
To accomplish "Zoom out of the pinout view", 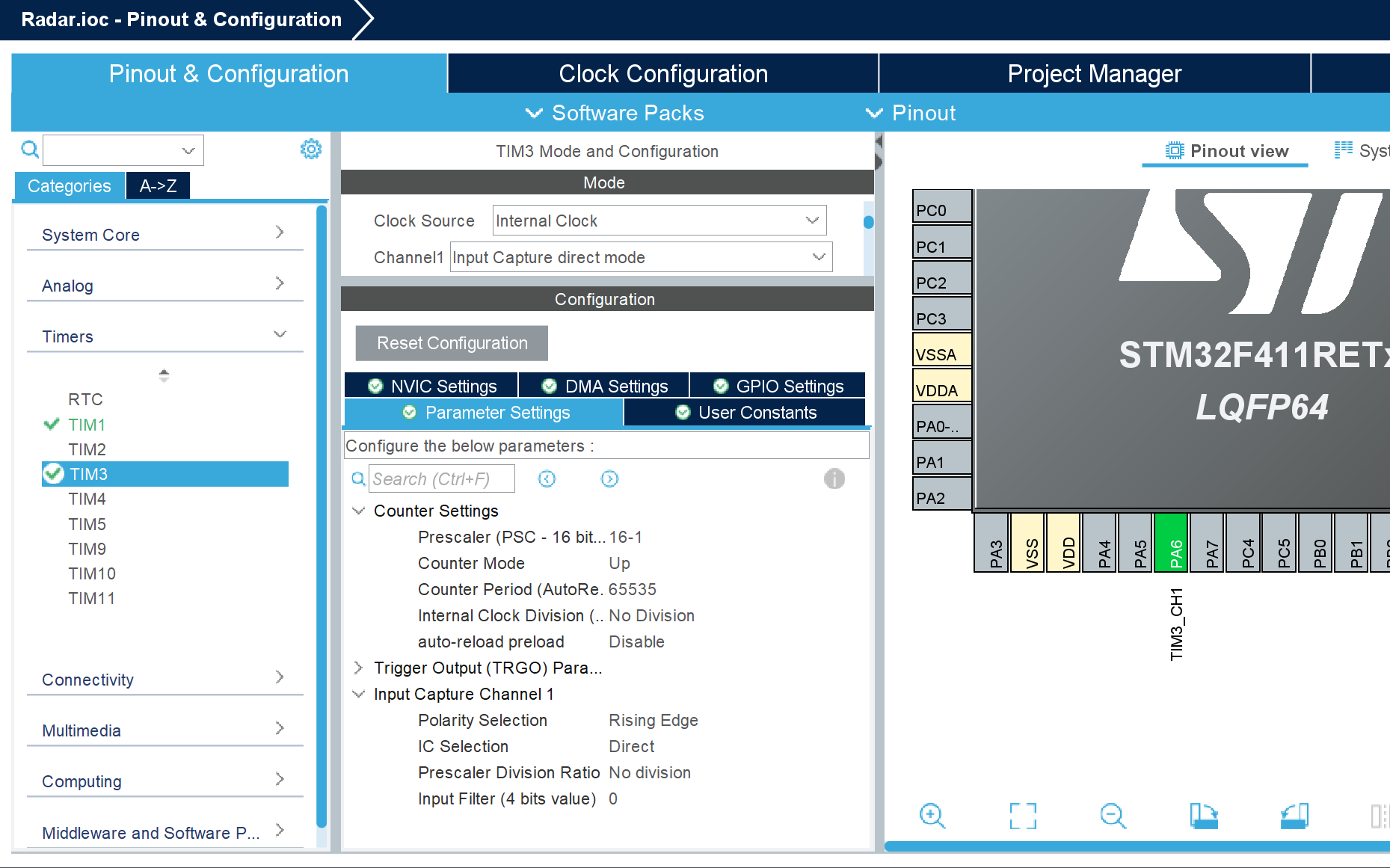I will tap(1113, 816).
